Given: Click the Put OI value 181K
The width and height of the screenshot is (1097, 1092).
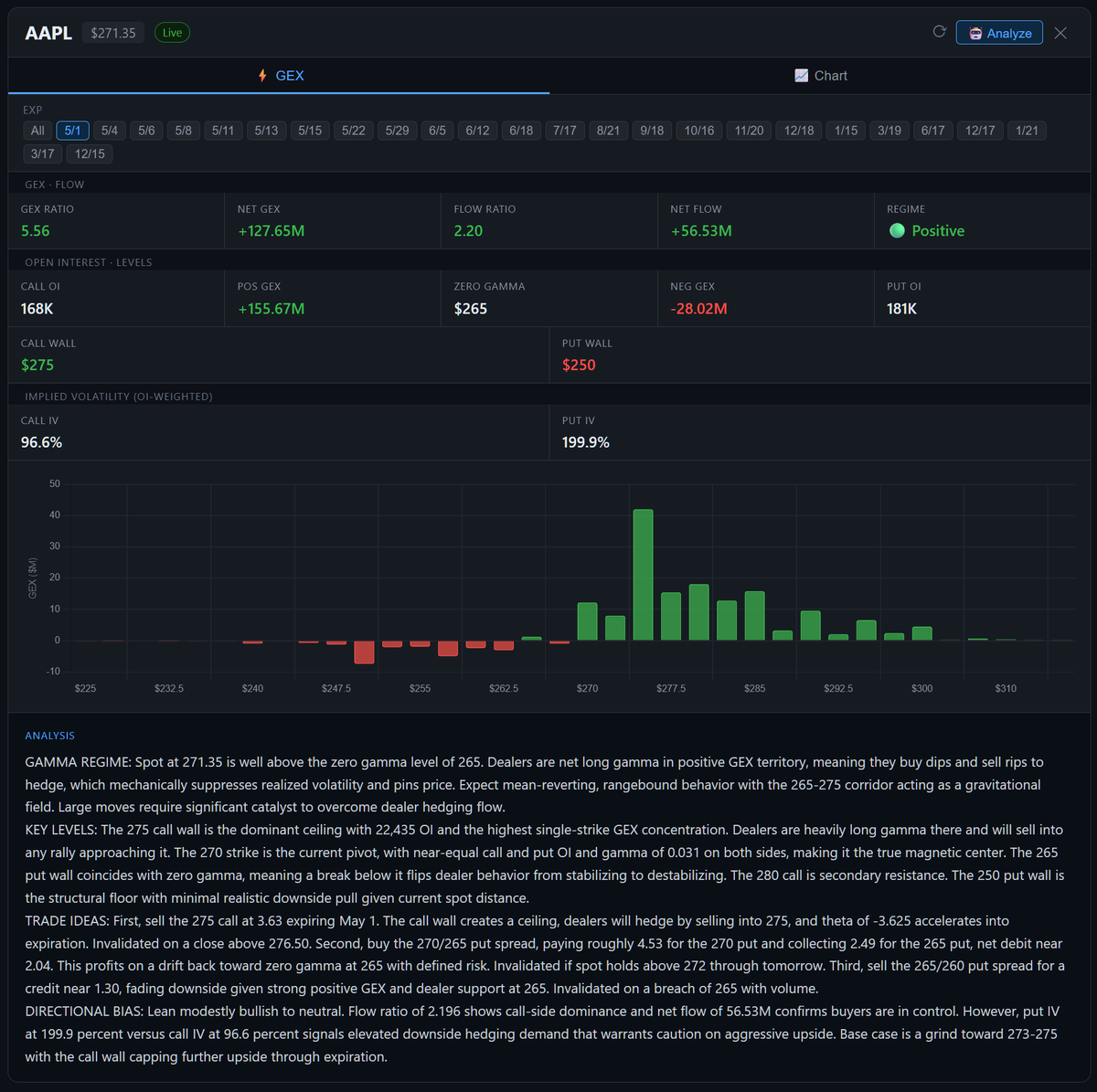Looking at the screenshot, I should pyautogui.click(x=901, y=309).
